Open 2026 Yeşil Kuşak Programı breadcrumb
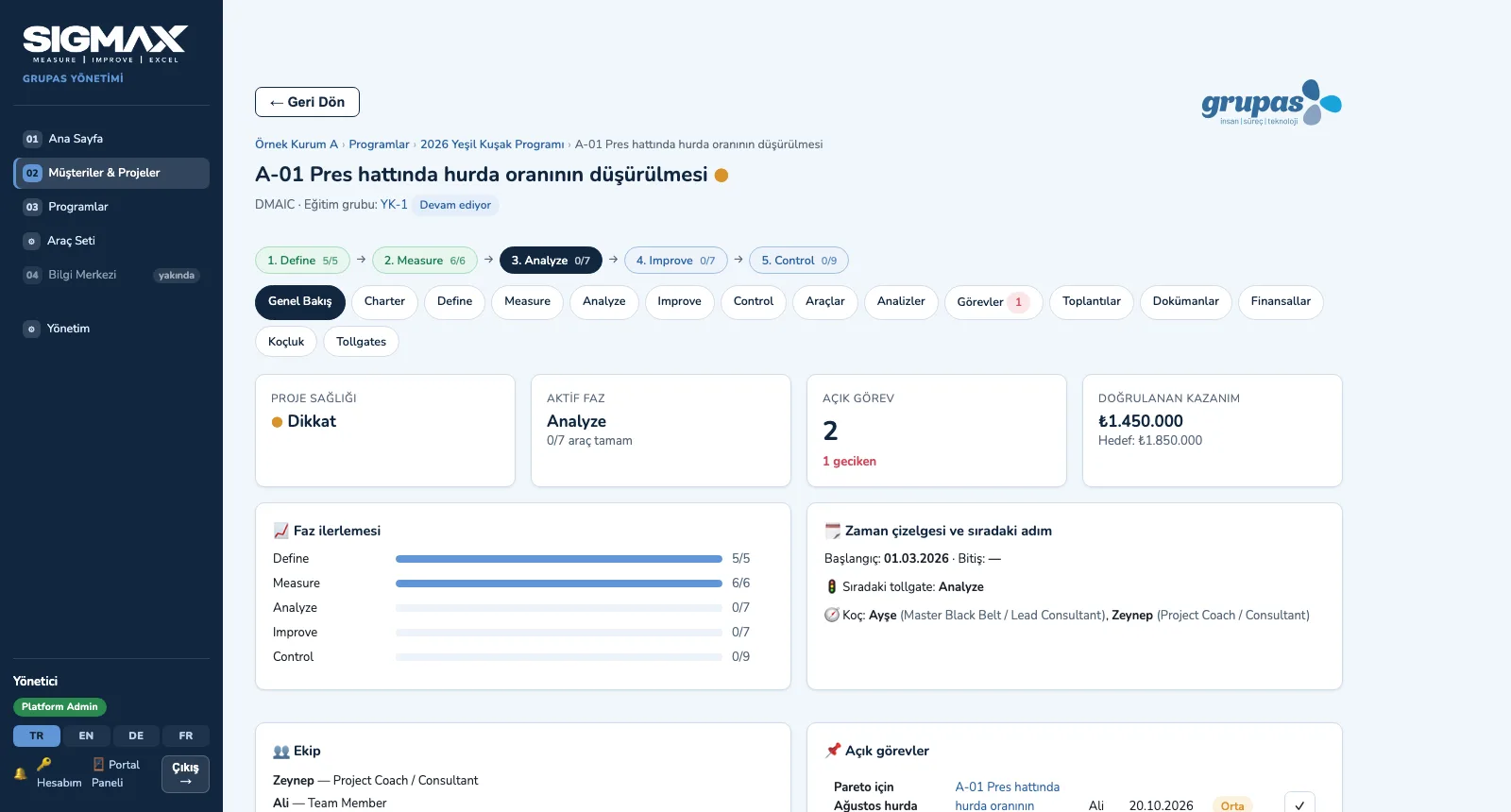 coord(492,144)
